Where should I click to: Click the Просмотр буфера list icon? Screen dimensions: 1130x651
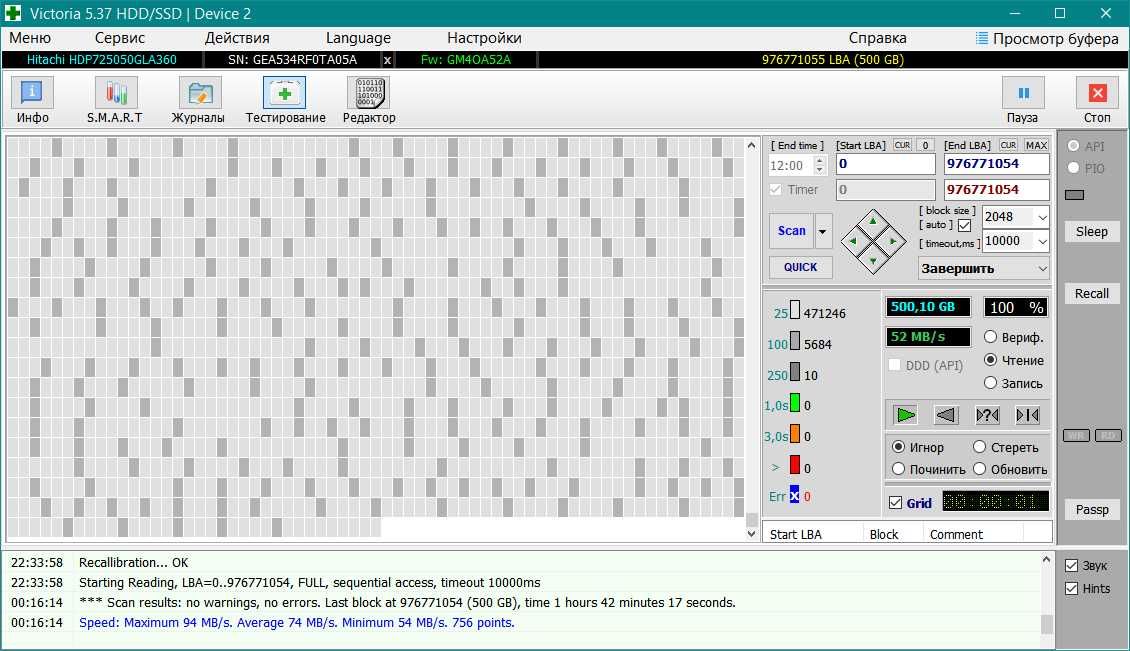tap(982, 38)
